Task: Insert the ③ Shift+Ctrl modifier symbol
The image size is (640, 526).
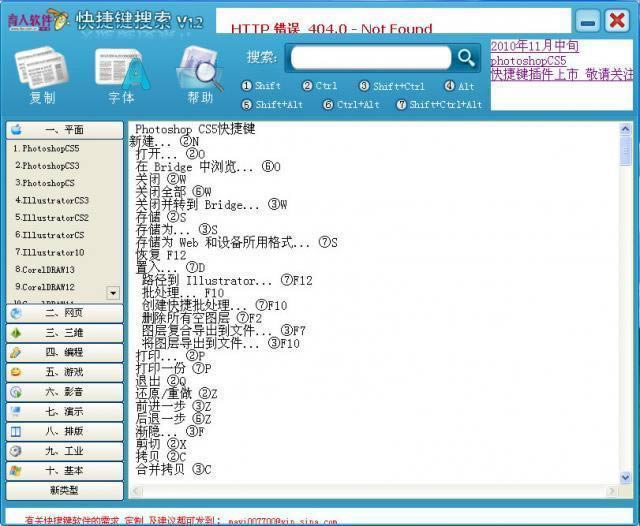Action: (x=392, y=86)
